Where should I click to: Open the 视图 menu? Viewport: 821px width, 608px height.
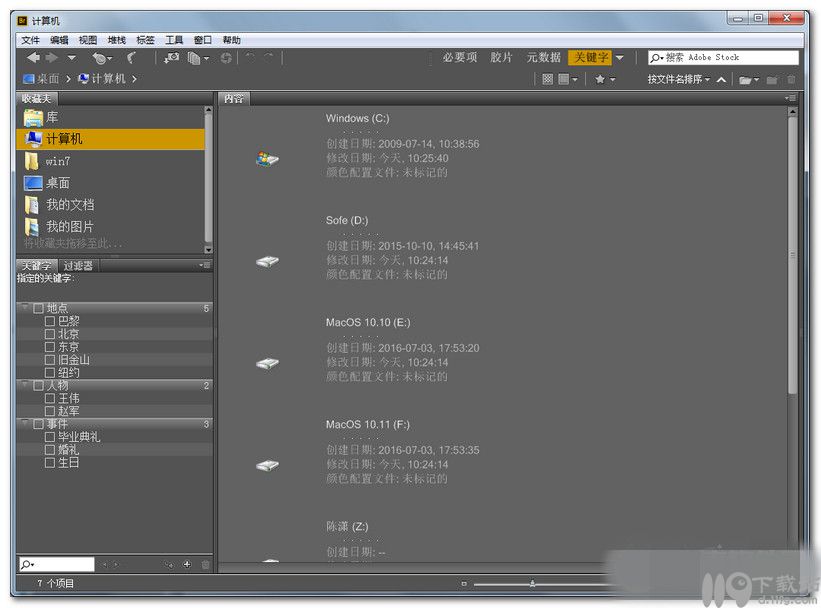[88, 40]
